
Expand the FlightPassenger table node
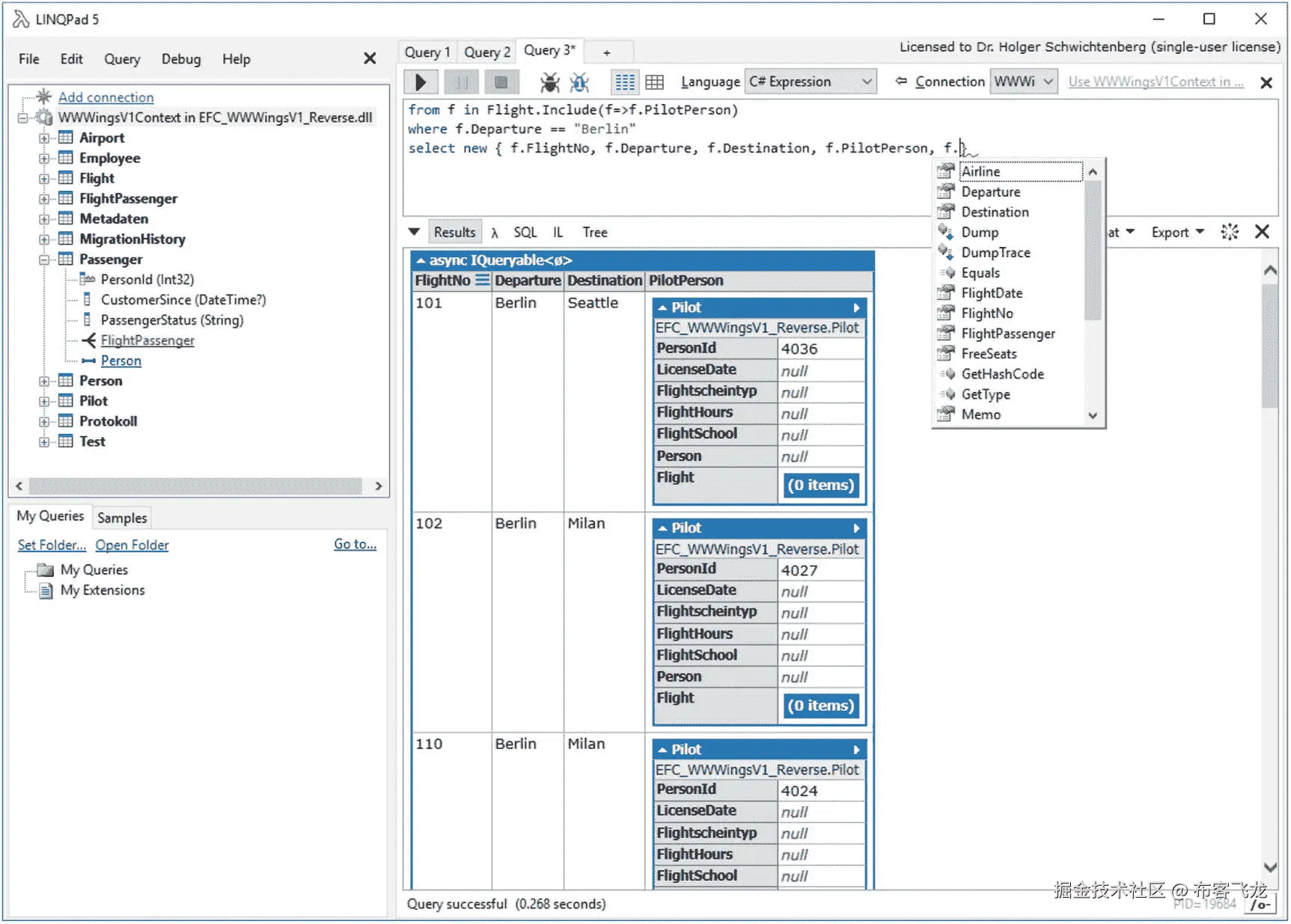coord(44,199)
